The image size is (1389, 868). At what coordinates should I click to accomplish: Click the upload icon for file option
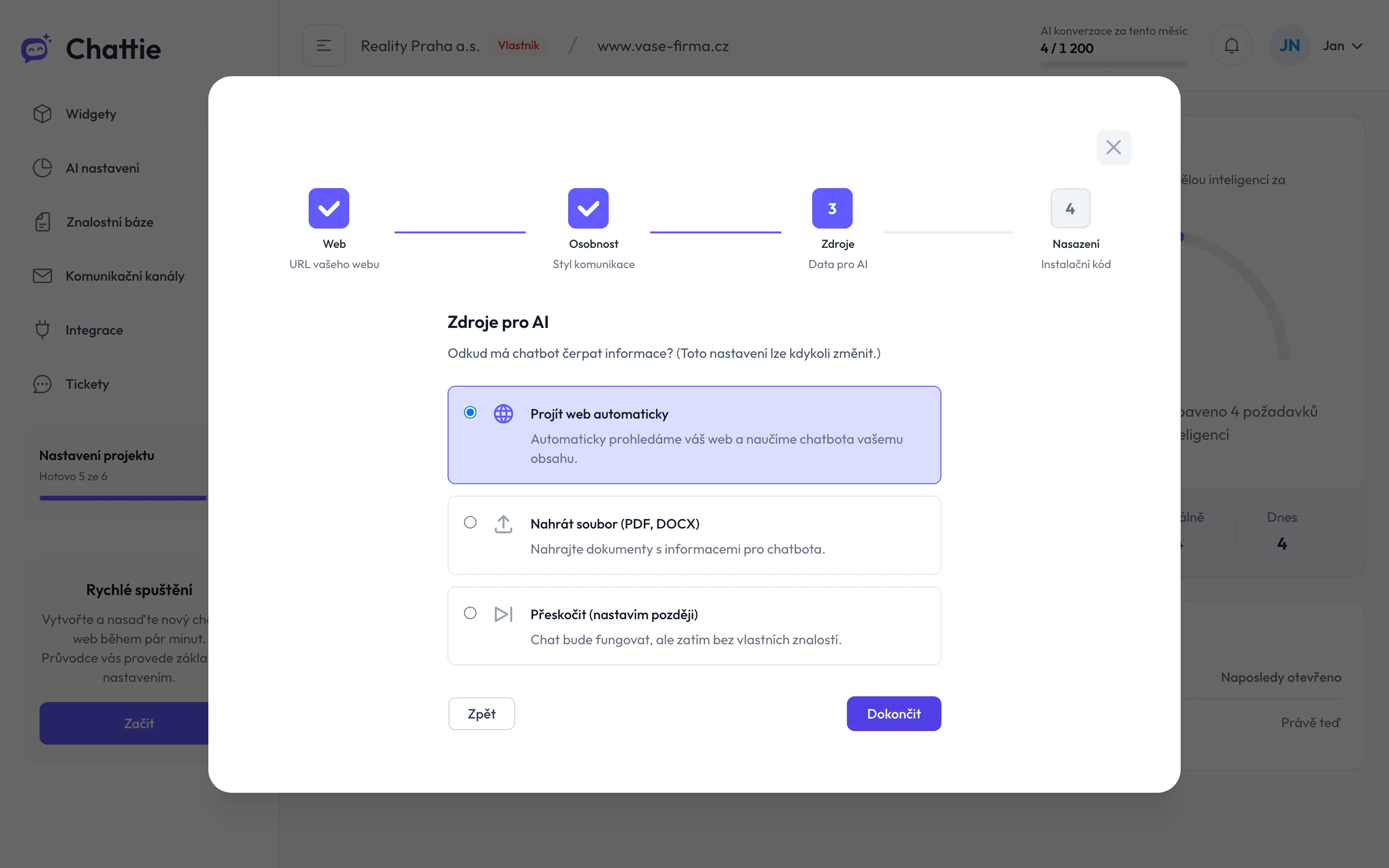504,524
